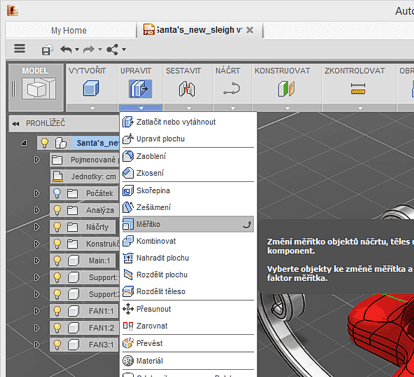
Task: Click the Share icon
Action: coord(112,50)
